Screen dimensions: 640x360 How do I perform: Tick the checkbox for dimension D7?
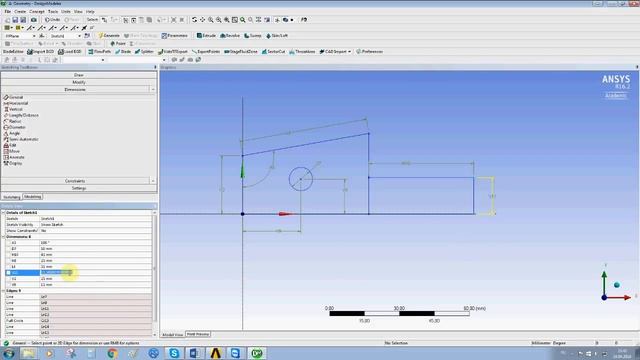coord(8,249)
